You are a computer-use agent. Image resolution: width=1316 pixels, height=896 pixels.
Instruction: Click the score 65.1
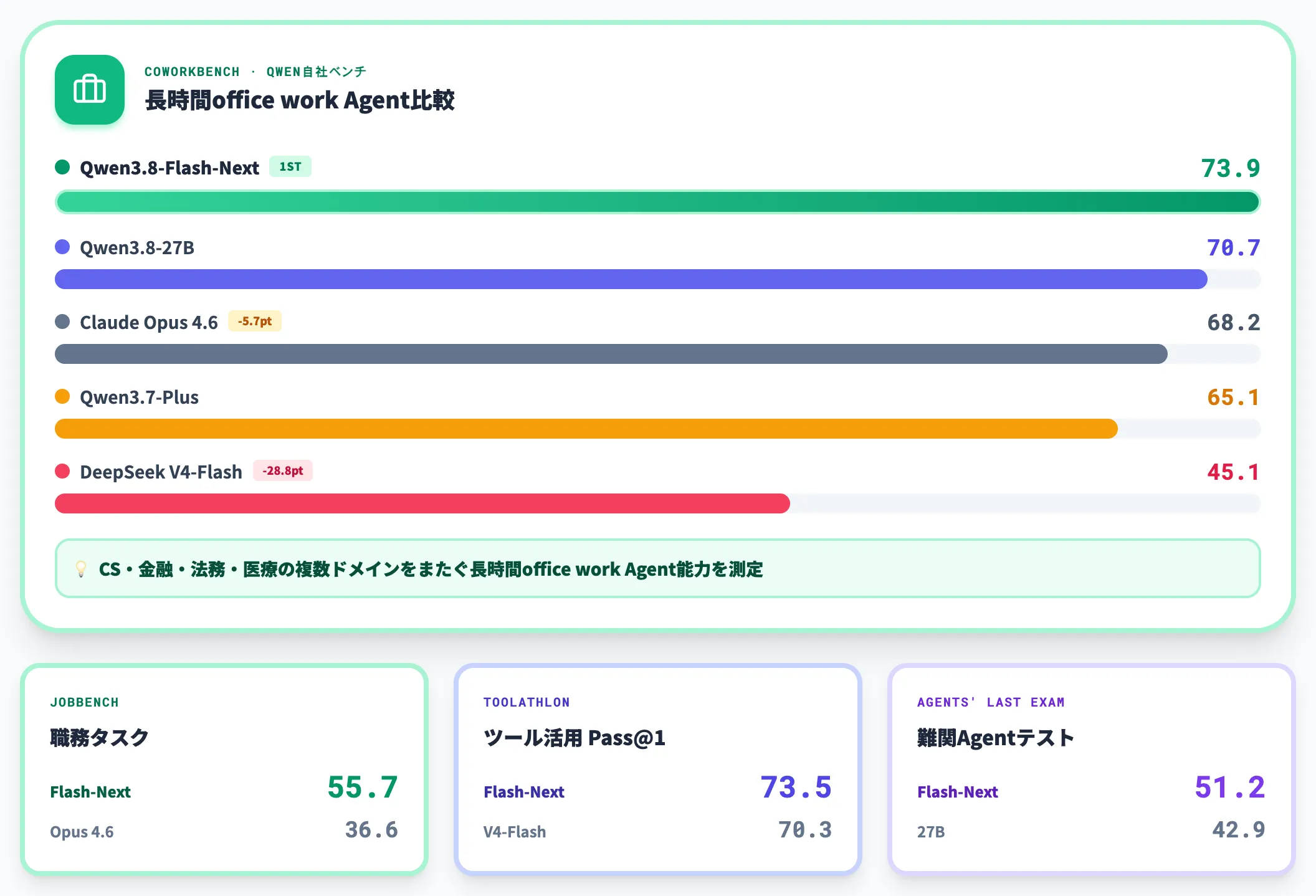pos(1234,398)
